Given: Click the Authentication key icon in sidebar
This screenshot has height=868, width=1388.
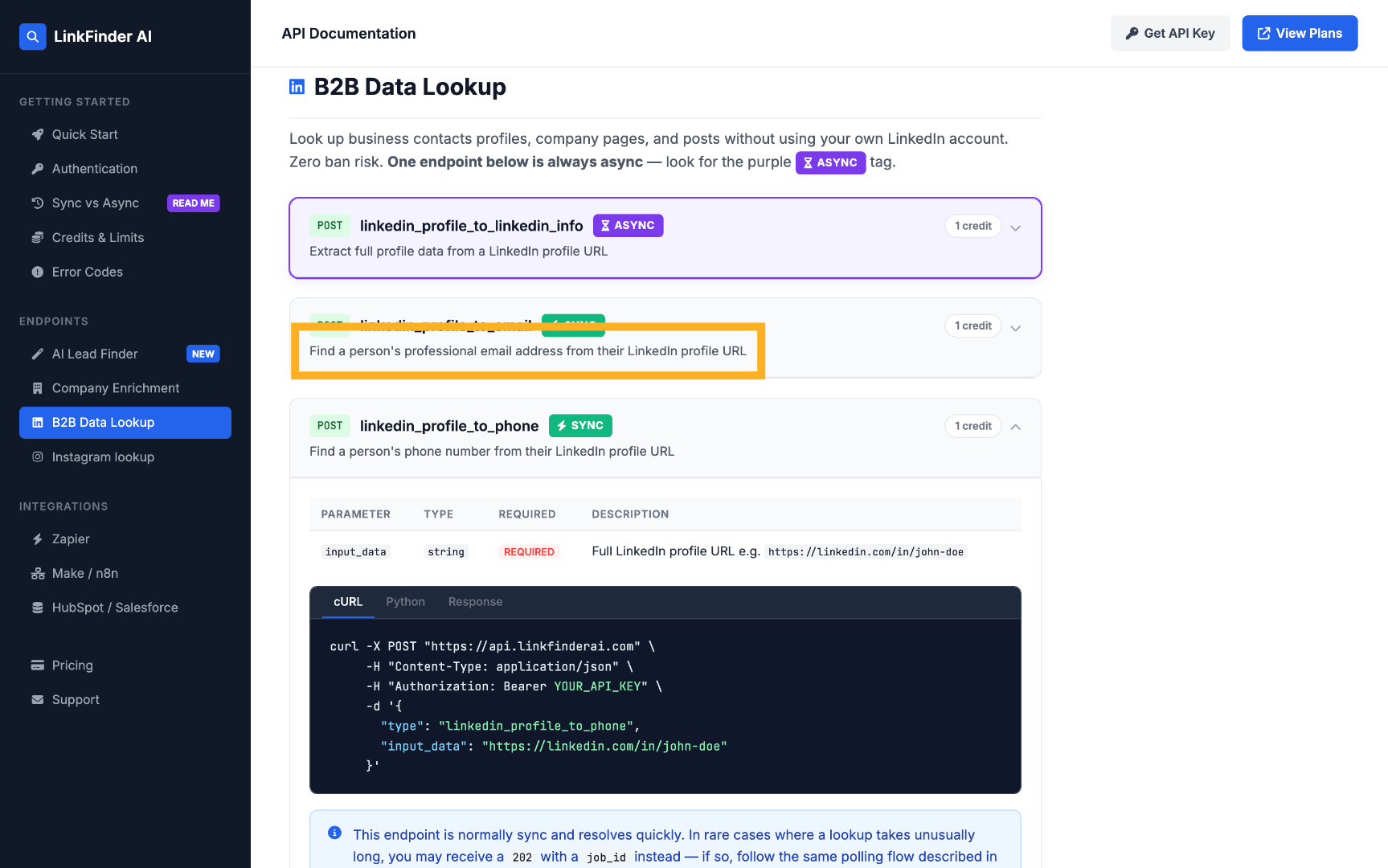Looking at the screenshot, I should (38, 169).
